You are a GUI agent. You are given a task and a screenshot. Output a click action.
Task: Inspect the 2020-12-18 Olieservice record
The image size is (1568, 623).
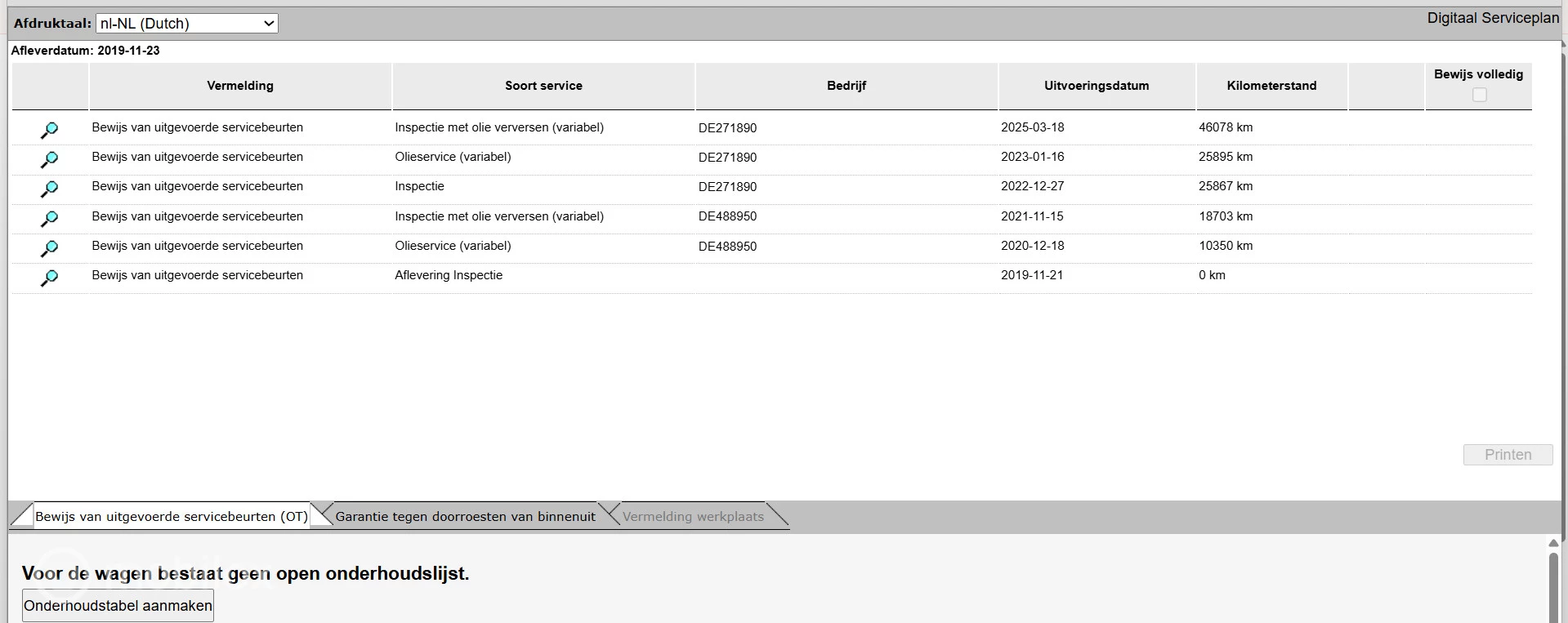[x=49, y=247]
